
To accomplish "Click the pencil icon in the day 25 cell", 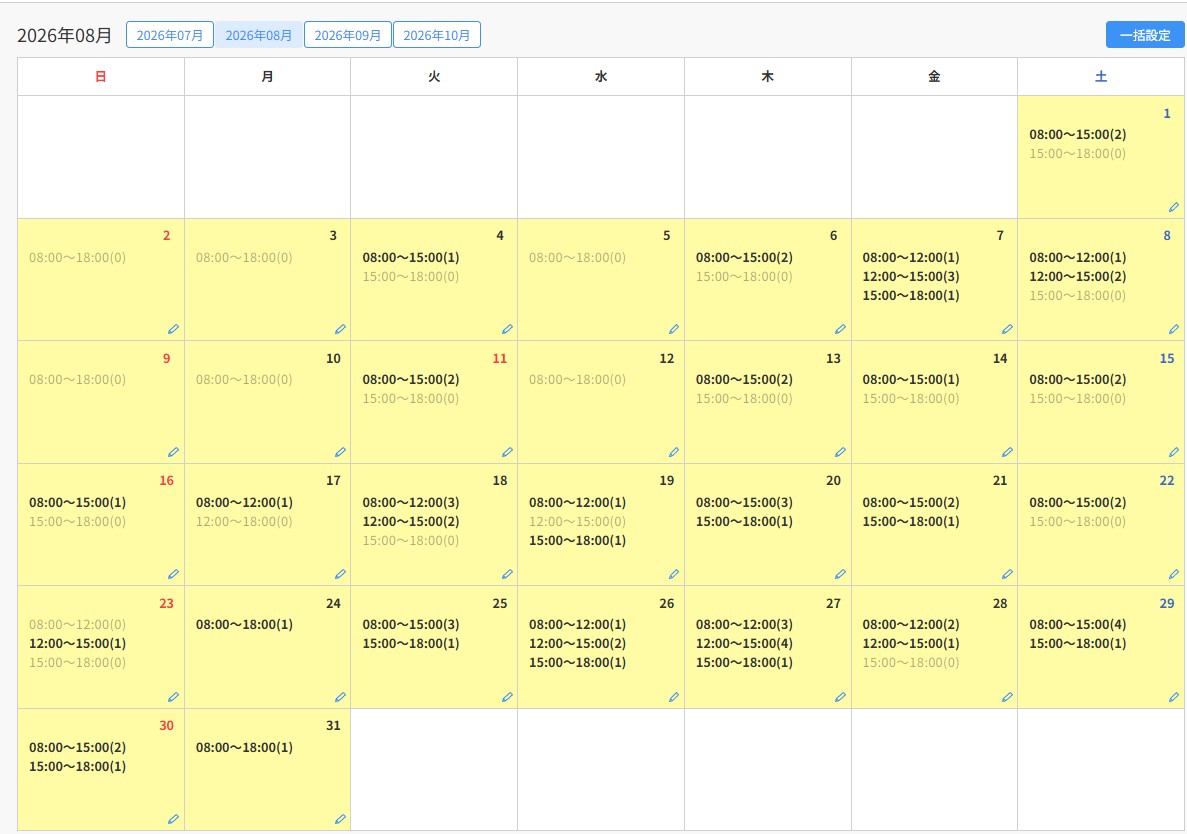I will (507, 697).
